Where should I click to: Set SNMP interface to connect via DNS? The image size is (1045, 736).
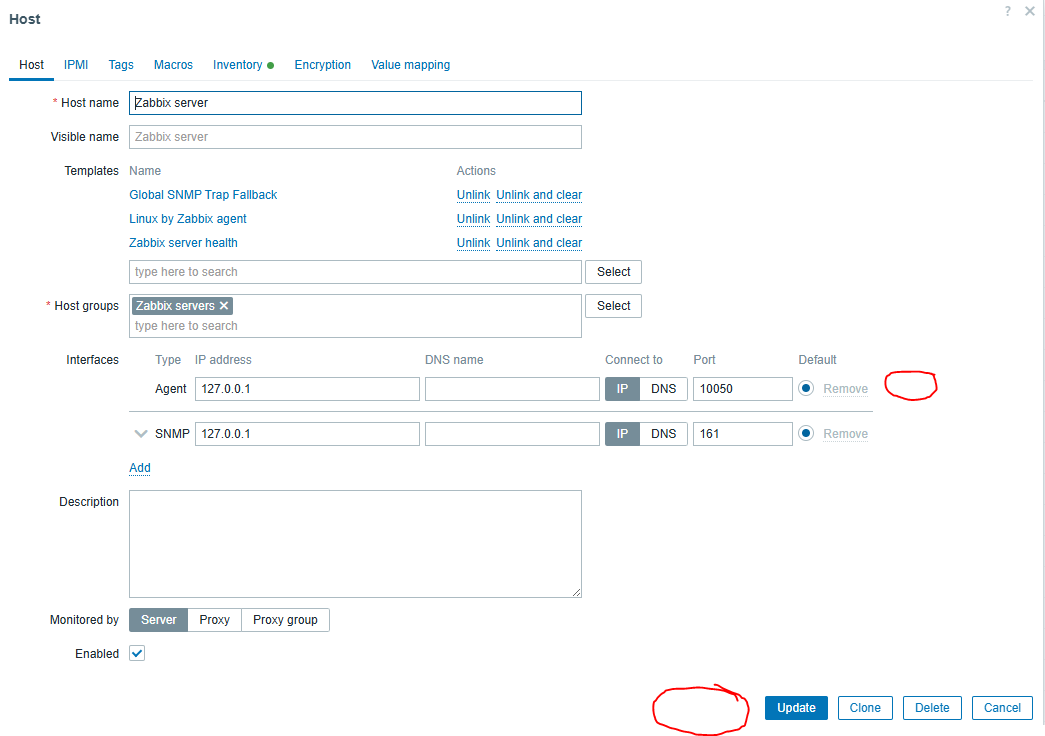pyautogui.click(x=663, y=434)
